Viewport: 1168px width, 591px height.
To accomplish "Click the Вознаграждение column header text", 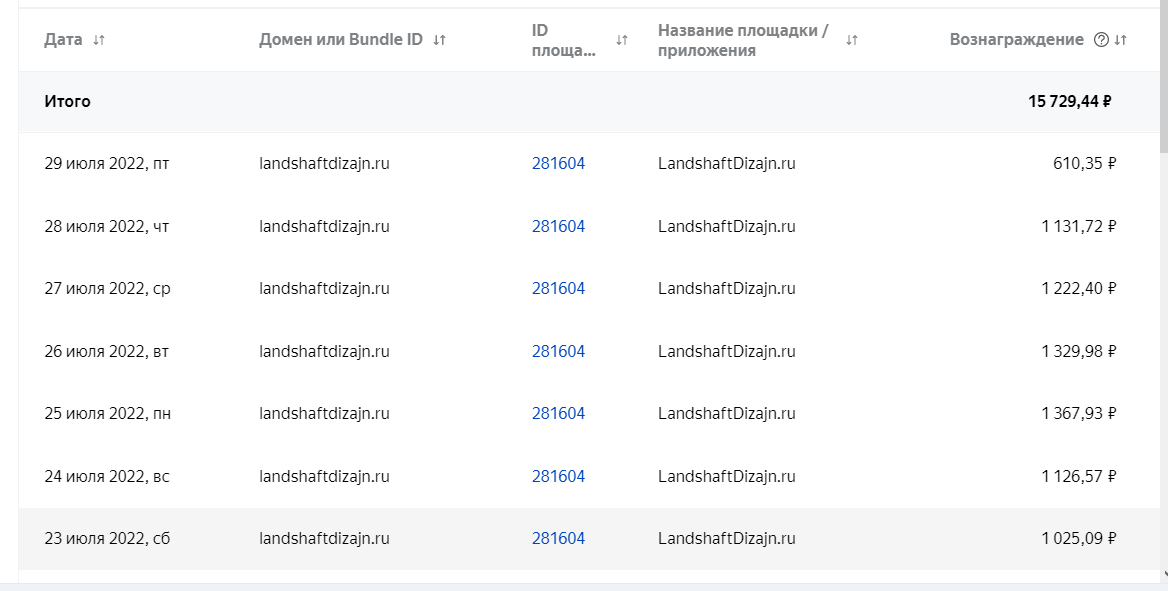I will [x=1016, y=40].
